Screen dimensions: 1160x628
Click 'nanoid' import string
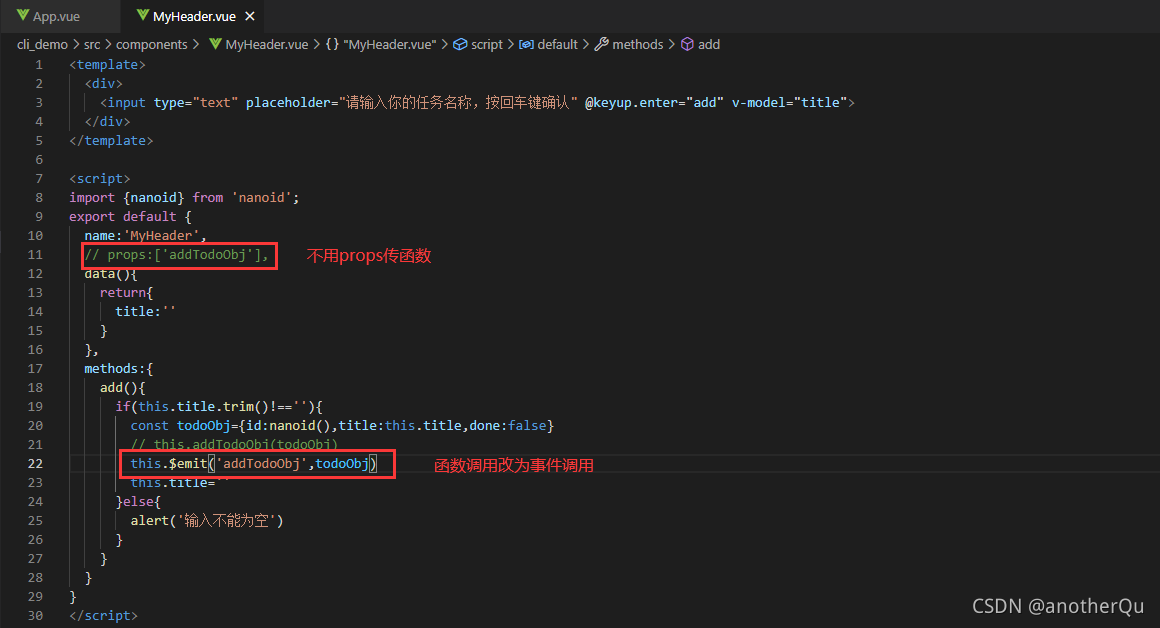pyautogui.click(x=262, y=197)
